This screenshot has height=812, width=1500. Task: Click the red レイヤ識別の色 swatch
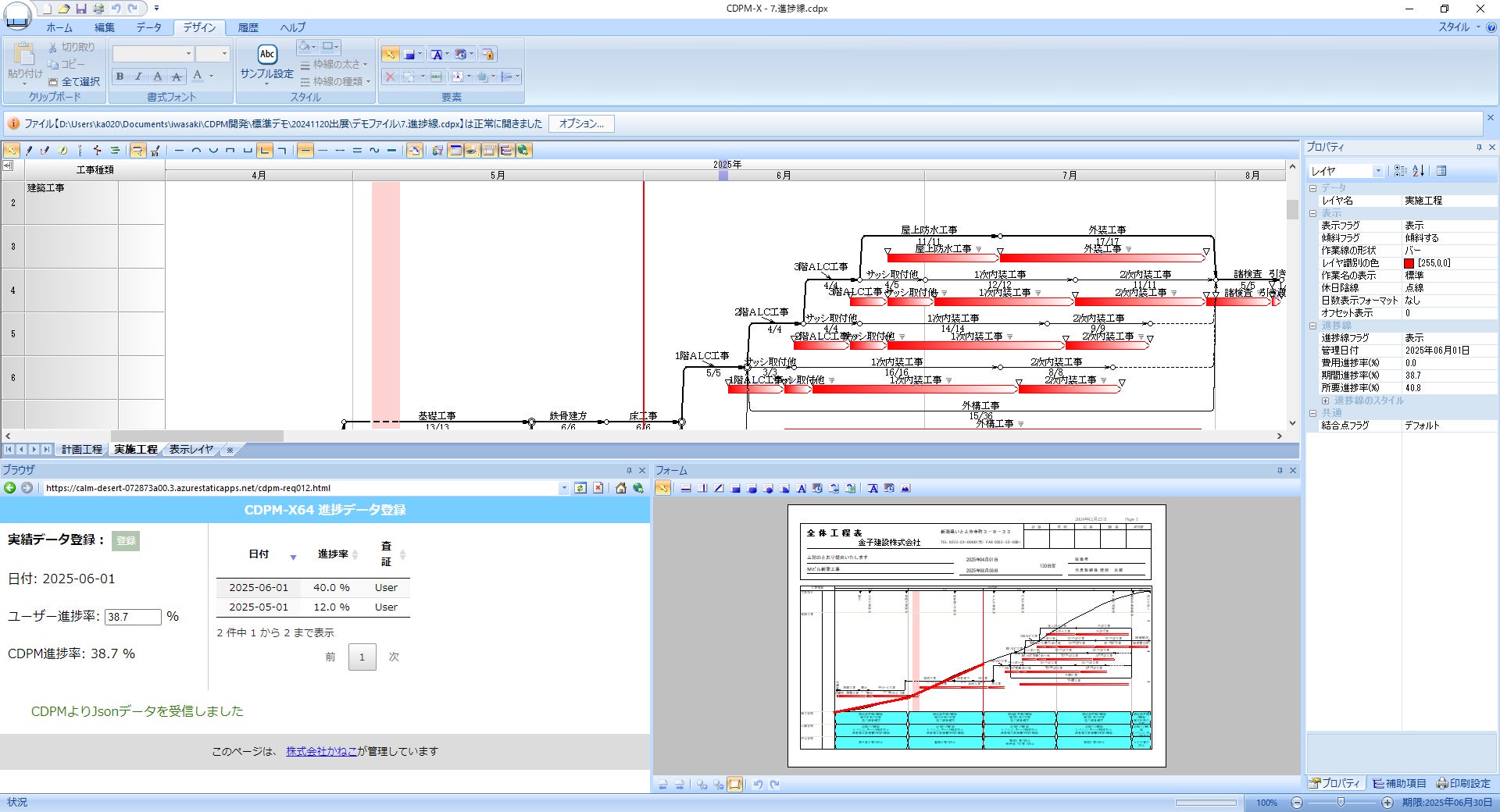[x=1409, y=263]
